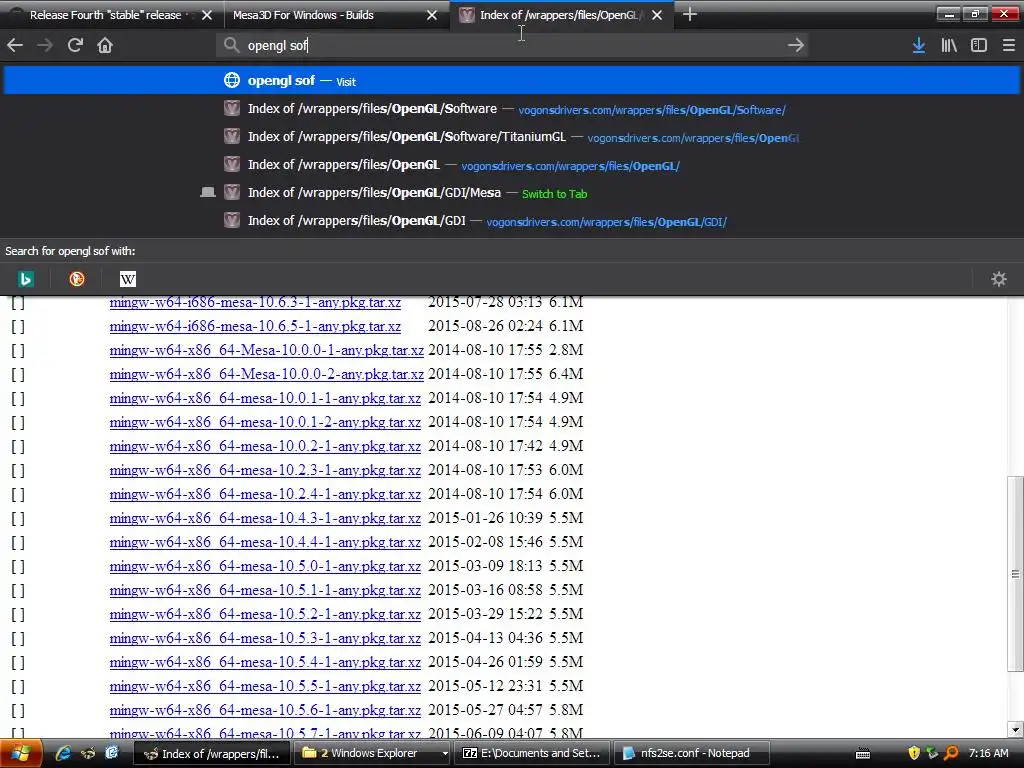Image resolution: width=1024 pixels, height=768 pixels.
Task: Switch to the Index of /wrappers taskbar button
Action: (x=212, y=753)
